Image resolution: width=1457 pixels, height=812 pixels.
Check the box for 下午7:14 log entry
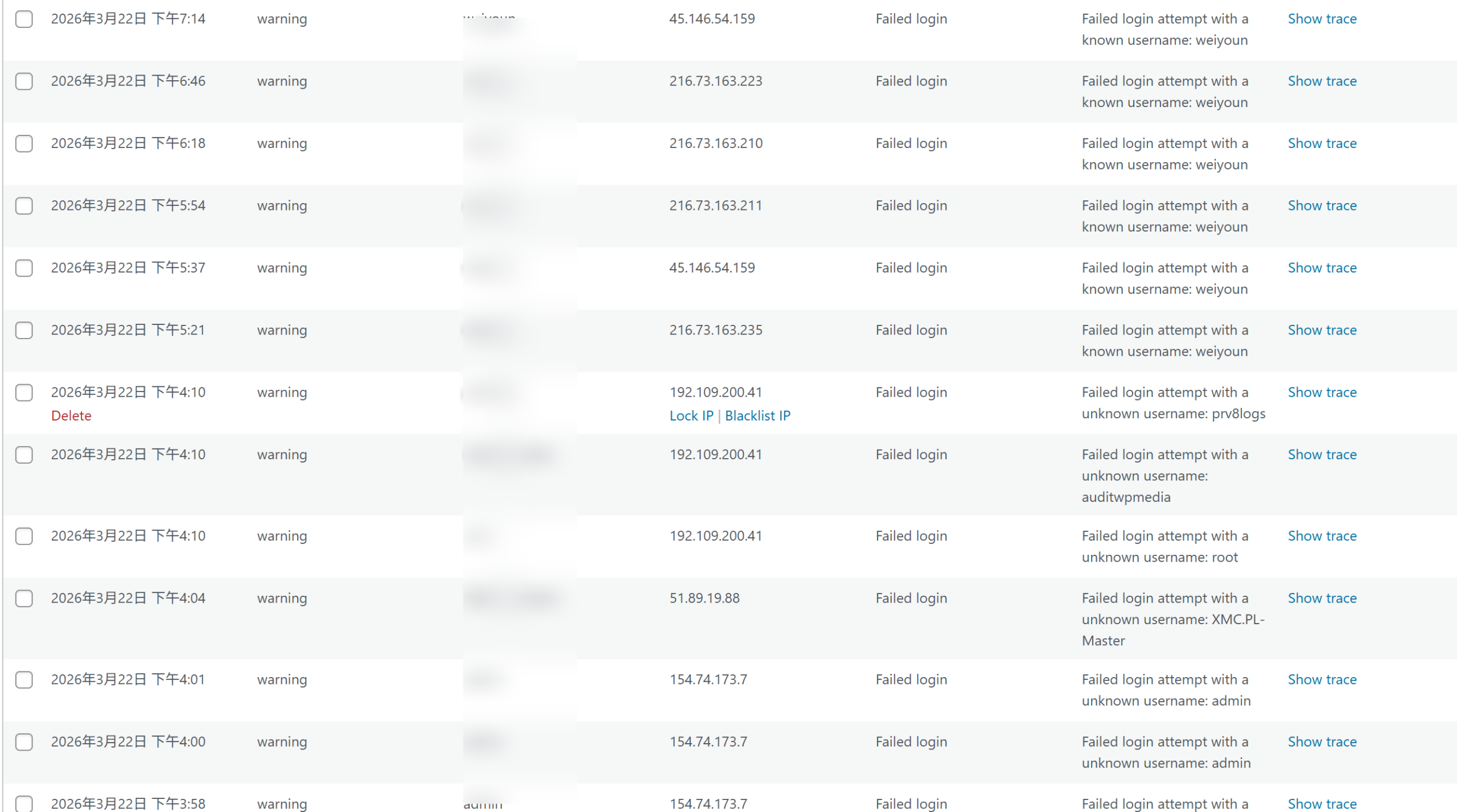[x=24, y=19]
